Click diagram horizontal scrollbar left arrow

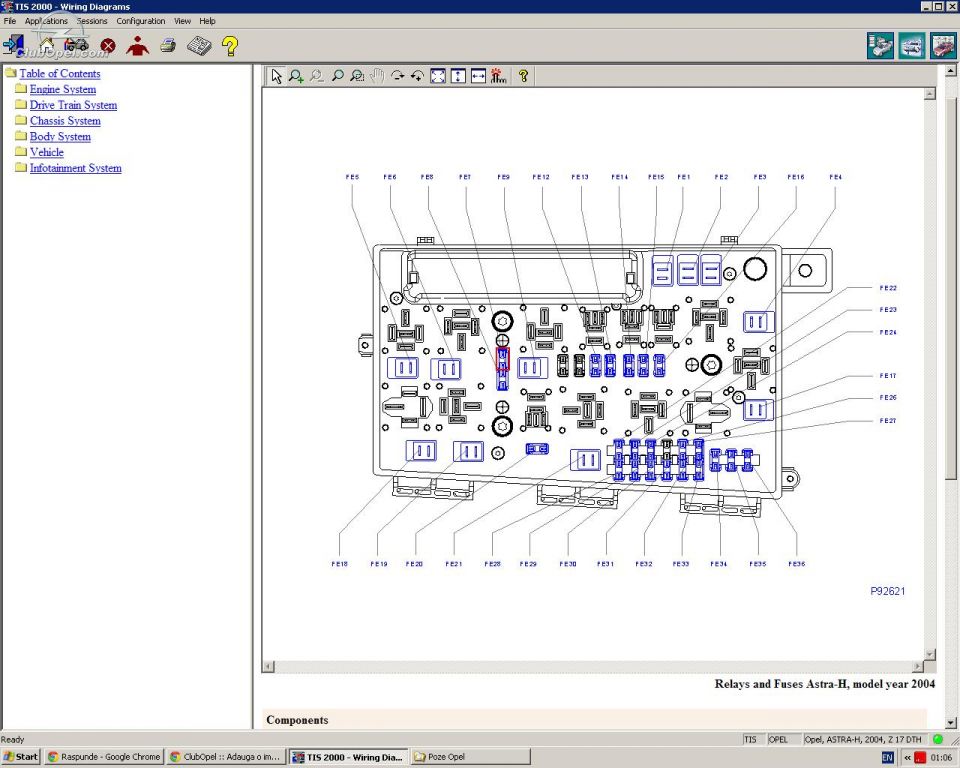(x=269, y=666)
